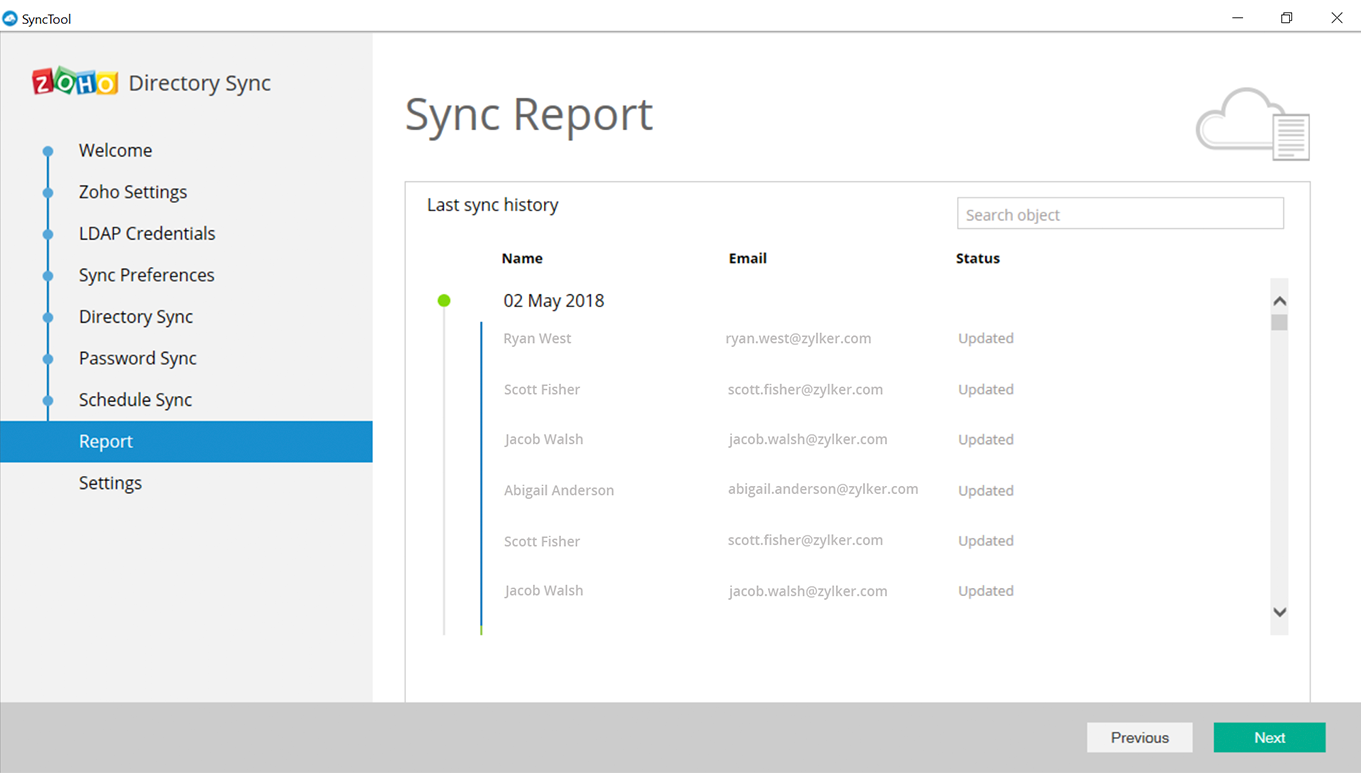Image resolution: width=1361 pixels, height=773 pixels.
Task: Click the scrollbar down arrow
Action: [1279, 612]
